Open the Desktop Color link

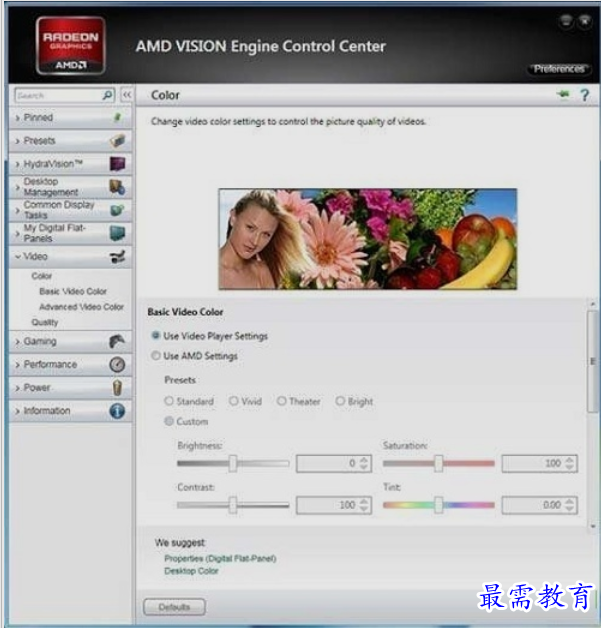pos(191,571)
